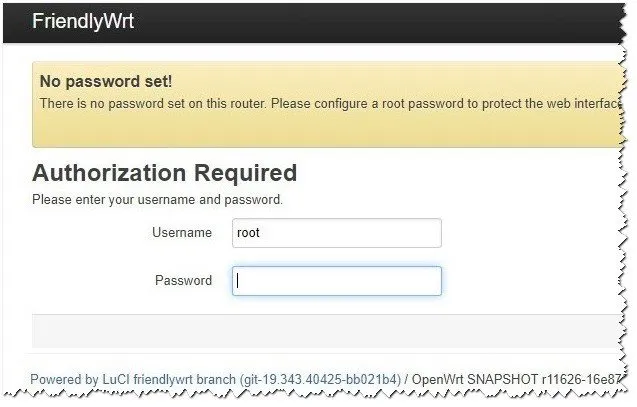Click the gray bar below Password field
The height and width of the screenshot is (407, 637).
320,331
